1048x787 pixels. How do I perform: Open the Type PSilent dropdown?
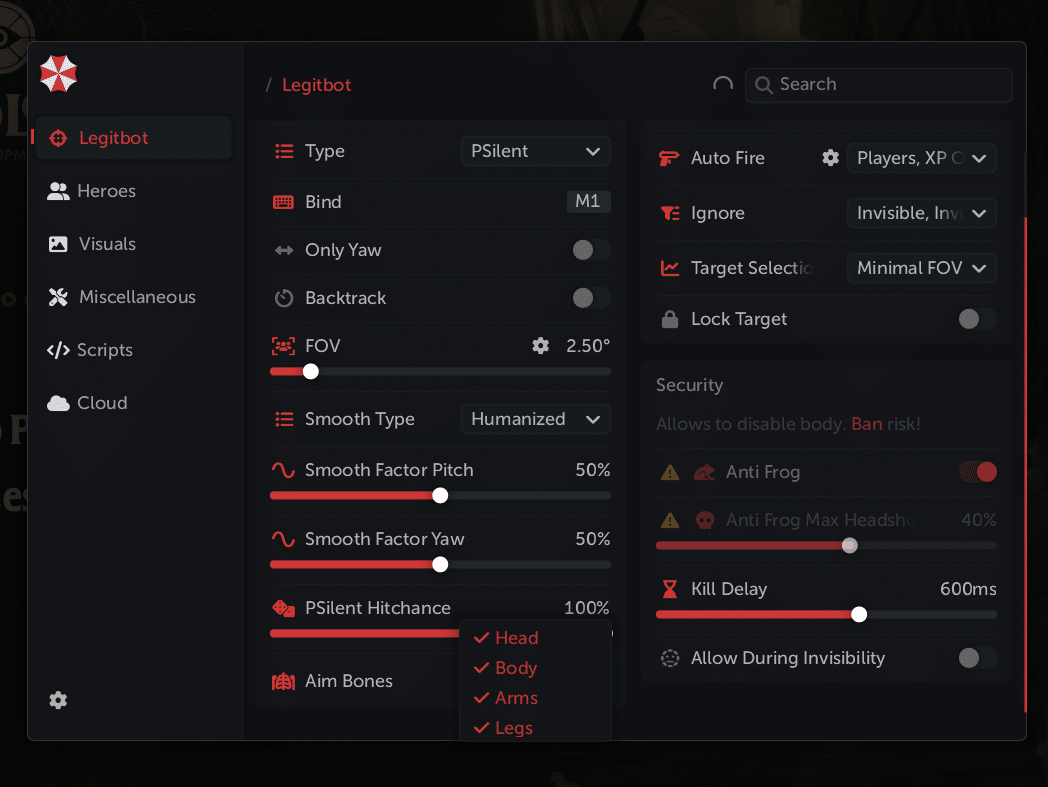pos(536,151)
